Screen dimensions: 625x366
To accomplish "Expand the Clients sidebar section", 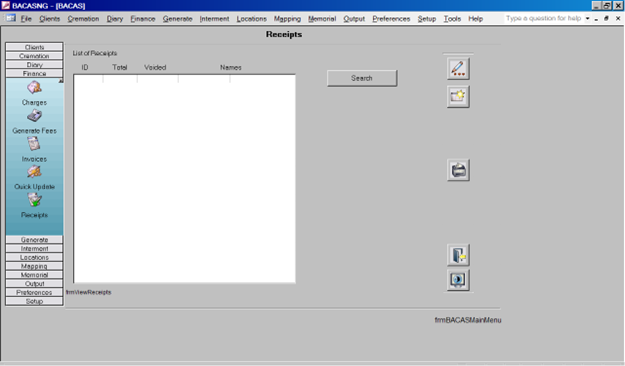I will coord(34,47).
